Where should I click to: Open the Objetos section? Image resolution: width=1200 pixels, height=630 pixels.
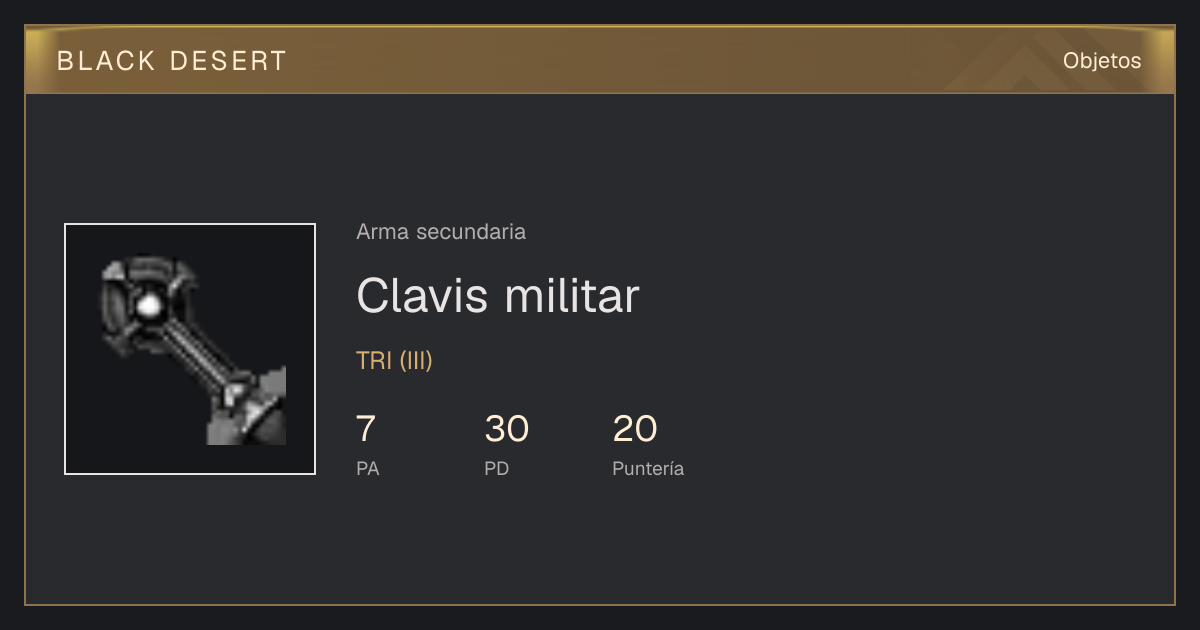[x=1102, y=61]
